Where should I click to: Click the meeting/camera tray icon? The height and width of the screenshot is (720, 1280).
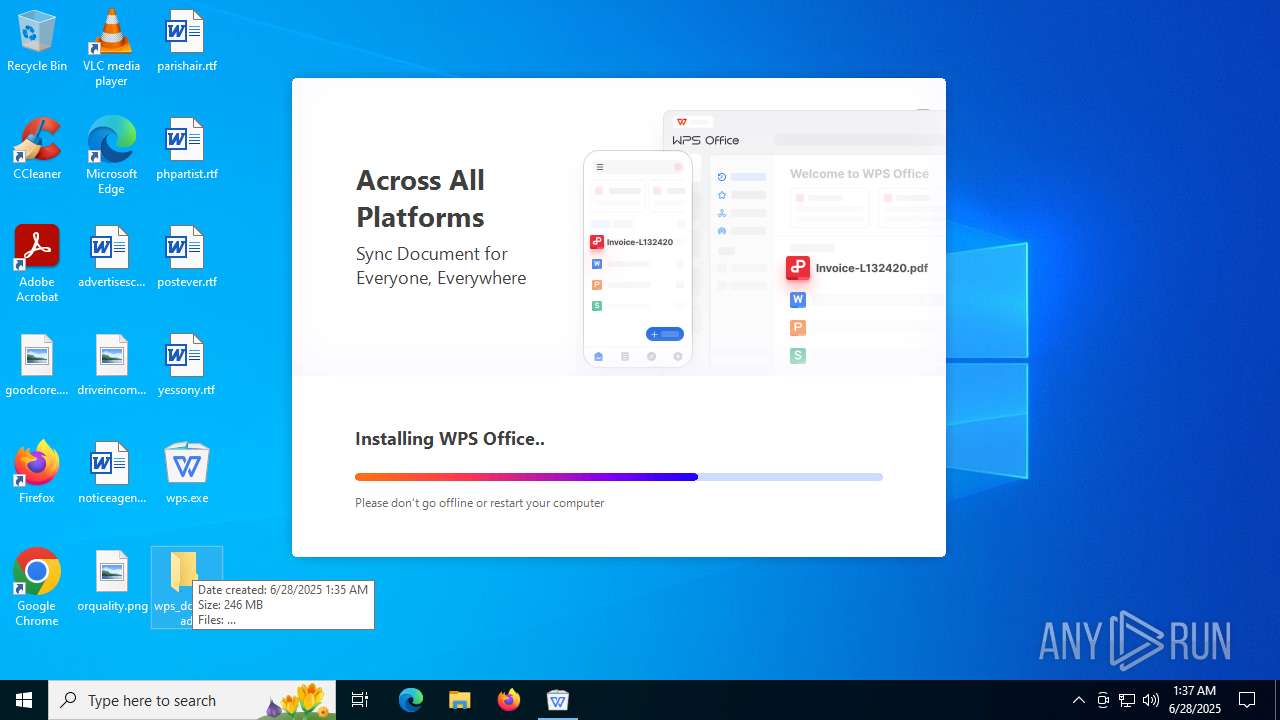point(1103,700)
